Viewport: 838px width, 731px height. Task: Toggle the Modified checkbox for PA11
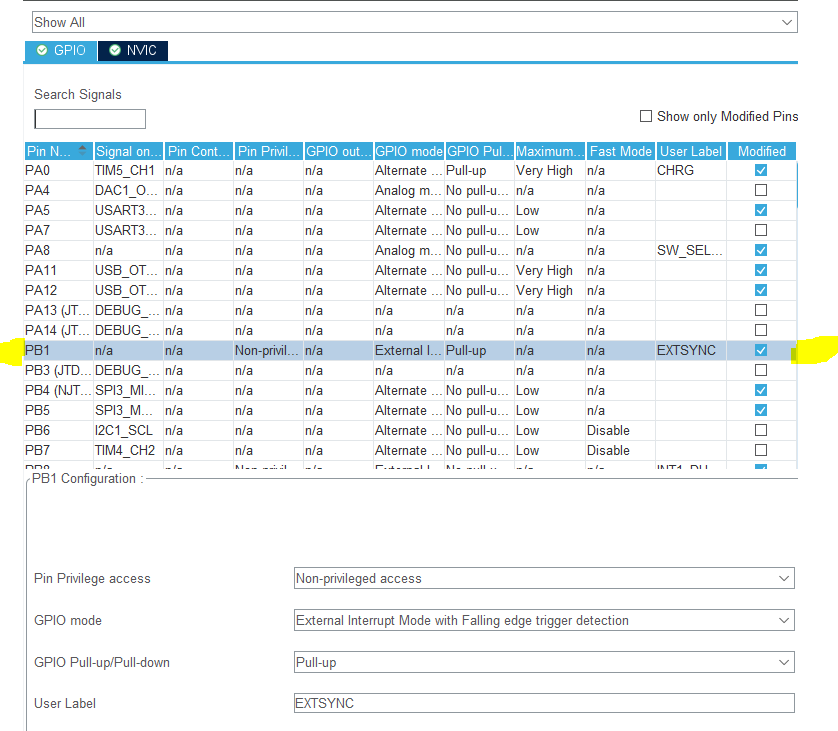pos(761,270)
